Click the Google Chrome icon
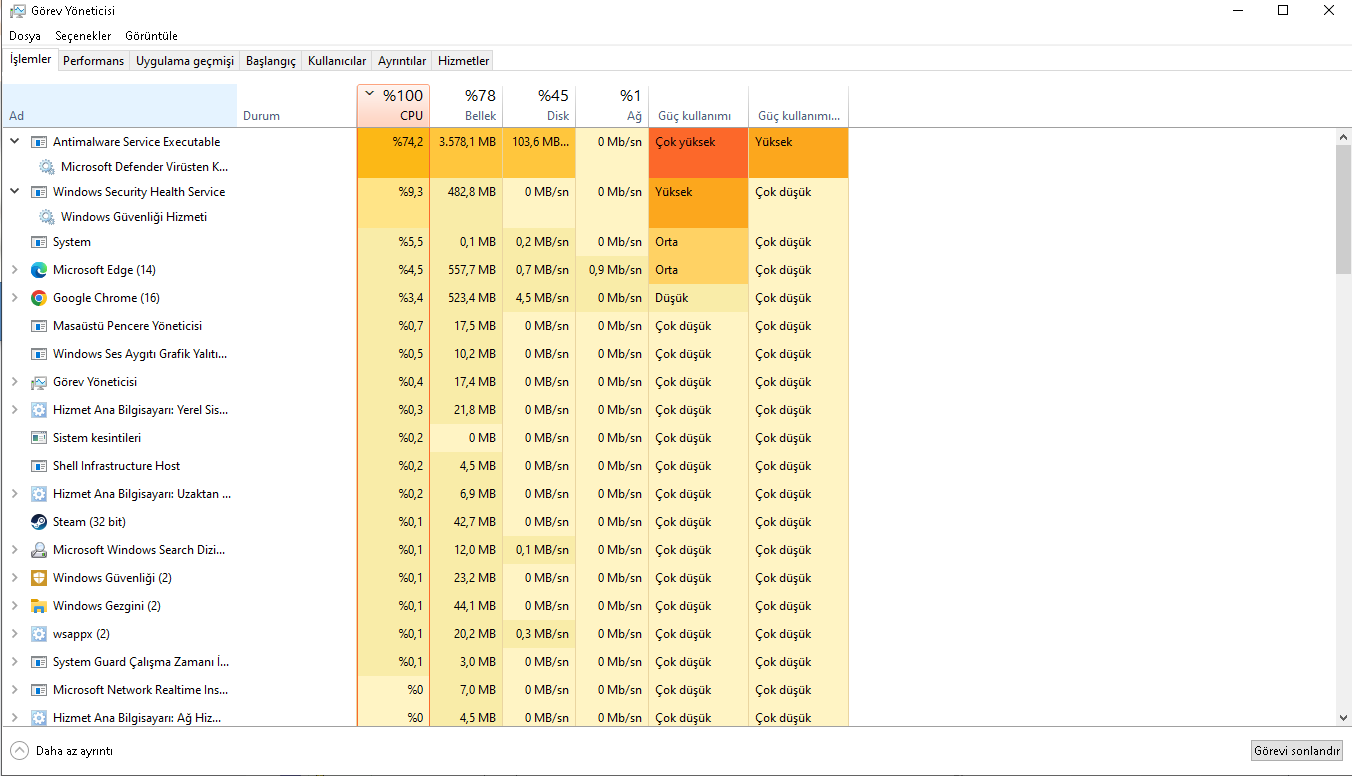 point(39,298)
